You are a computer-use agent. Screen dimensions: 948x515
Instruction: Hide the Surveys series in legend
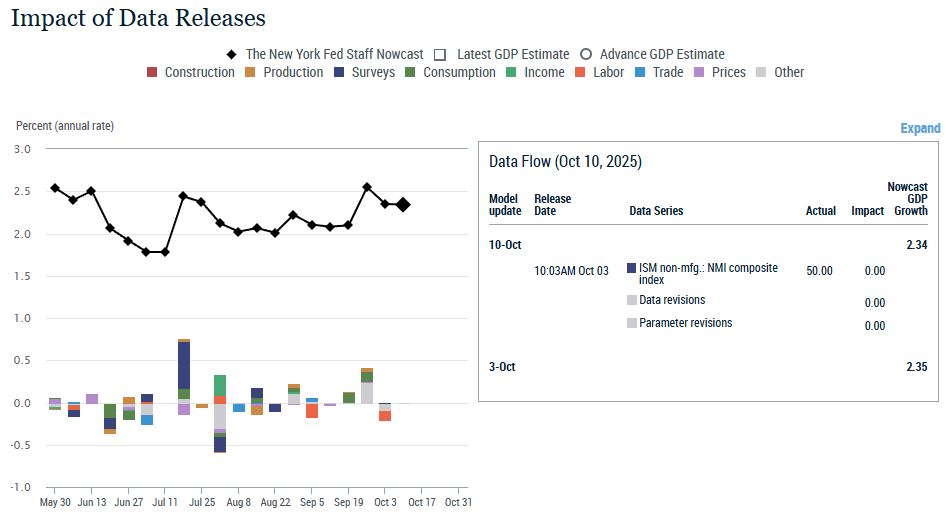(x=339, y=72)
